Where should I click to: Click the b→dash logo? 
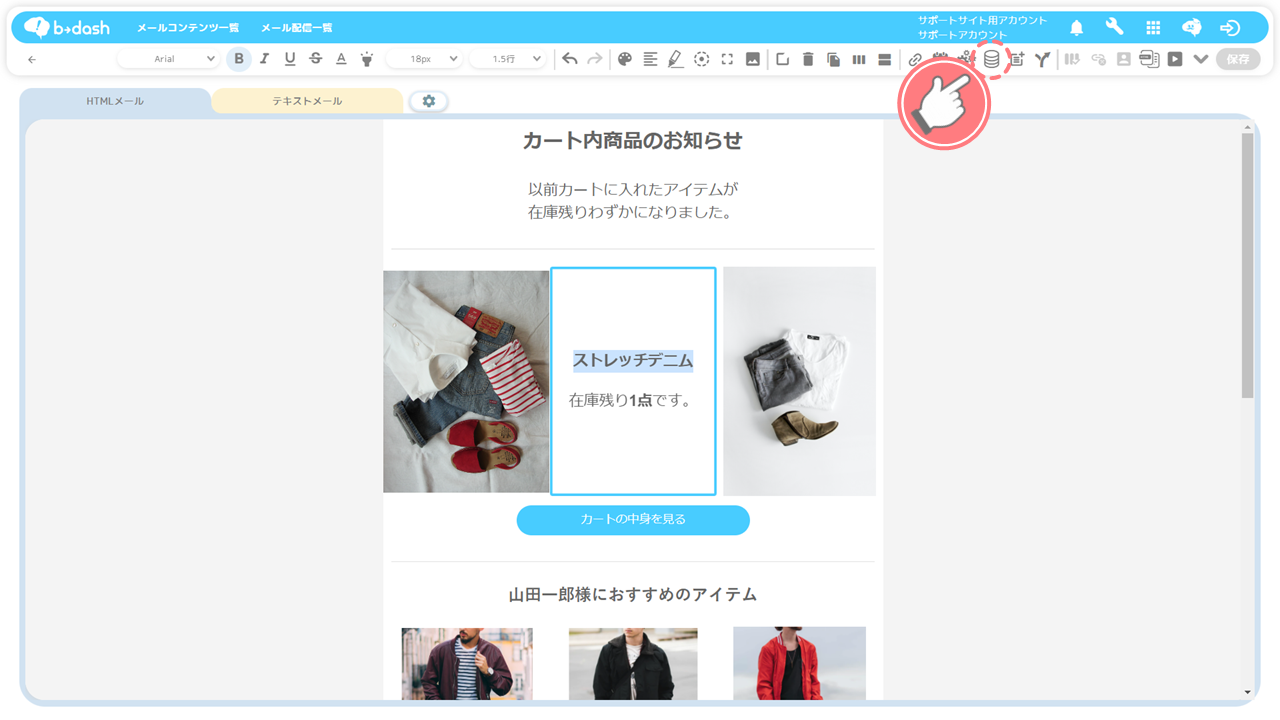click(67, 27)
